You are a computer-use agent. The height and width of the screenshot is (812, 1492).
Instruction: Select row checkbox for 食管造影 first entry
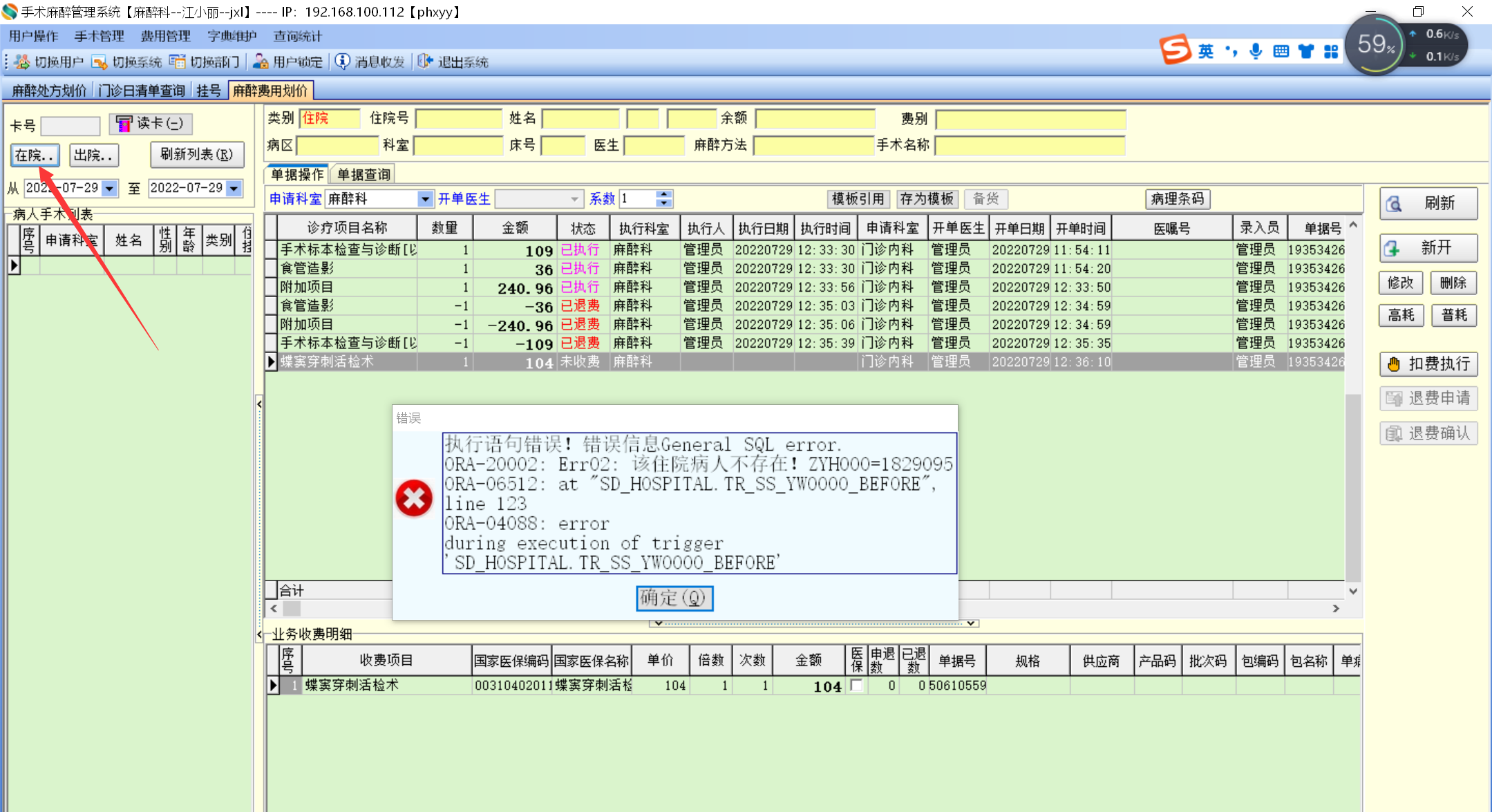272,268
